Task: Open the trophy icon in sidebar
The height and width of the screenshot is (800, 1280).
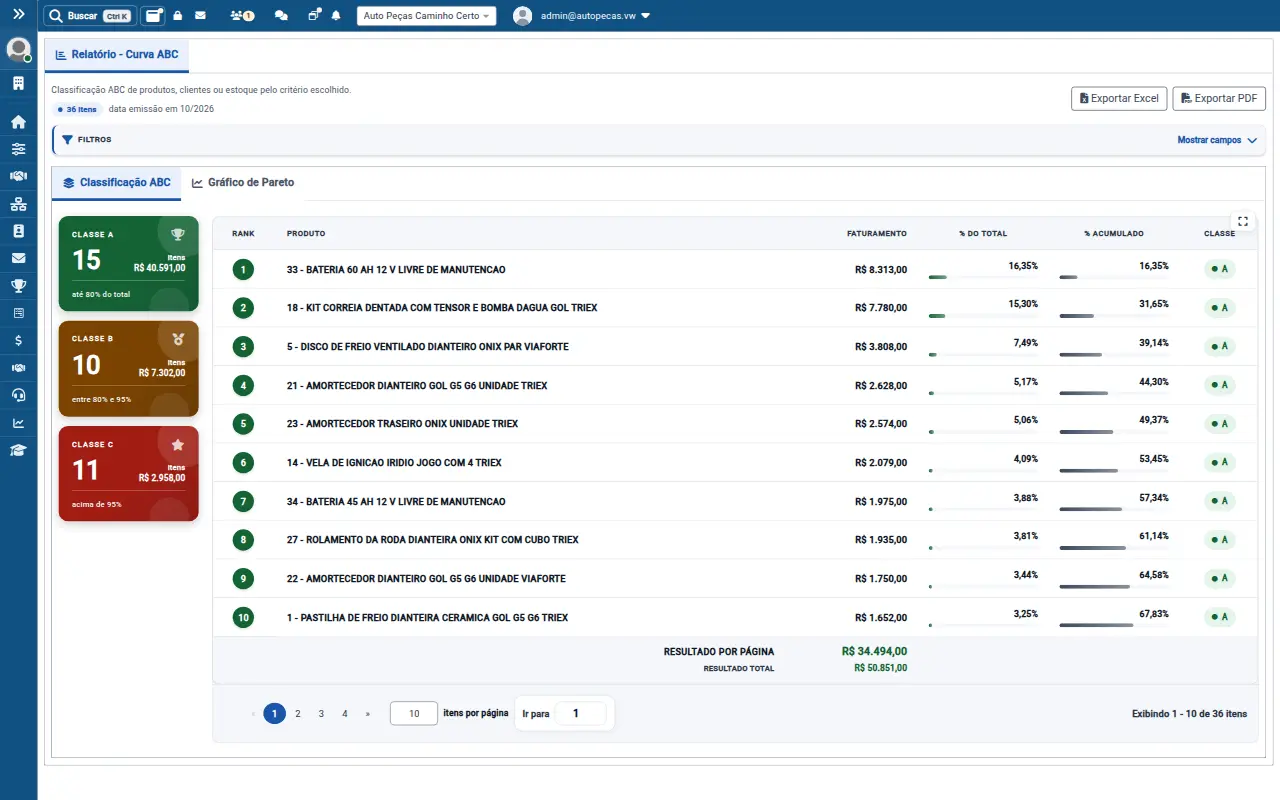Action: point(18,286)
